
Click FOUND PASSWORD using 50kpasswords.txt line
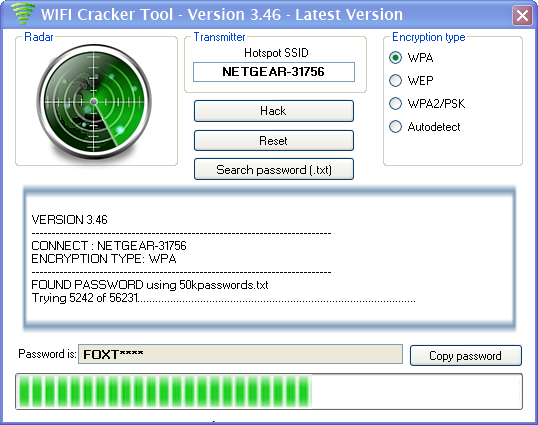click(x=150, y=285)
